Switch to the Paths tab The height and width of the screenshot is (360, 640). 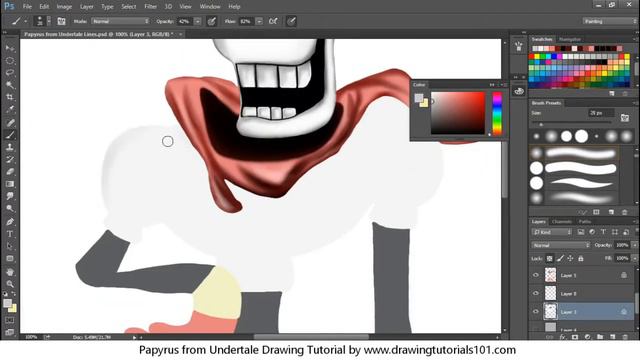pos(585,222)
